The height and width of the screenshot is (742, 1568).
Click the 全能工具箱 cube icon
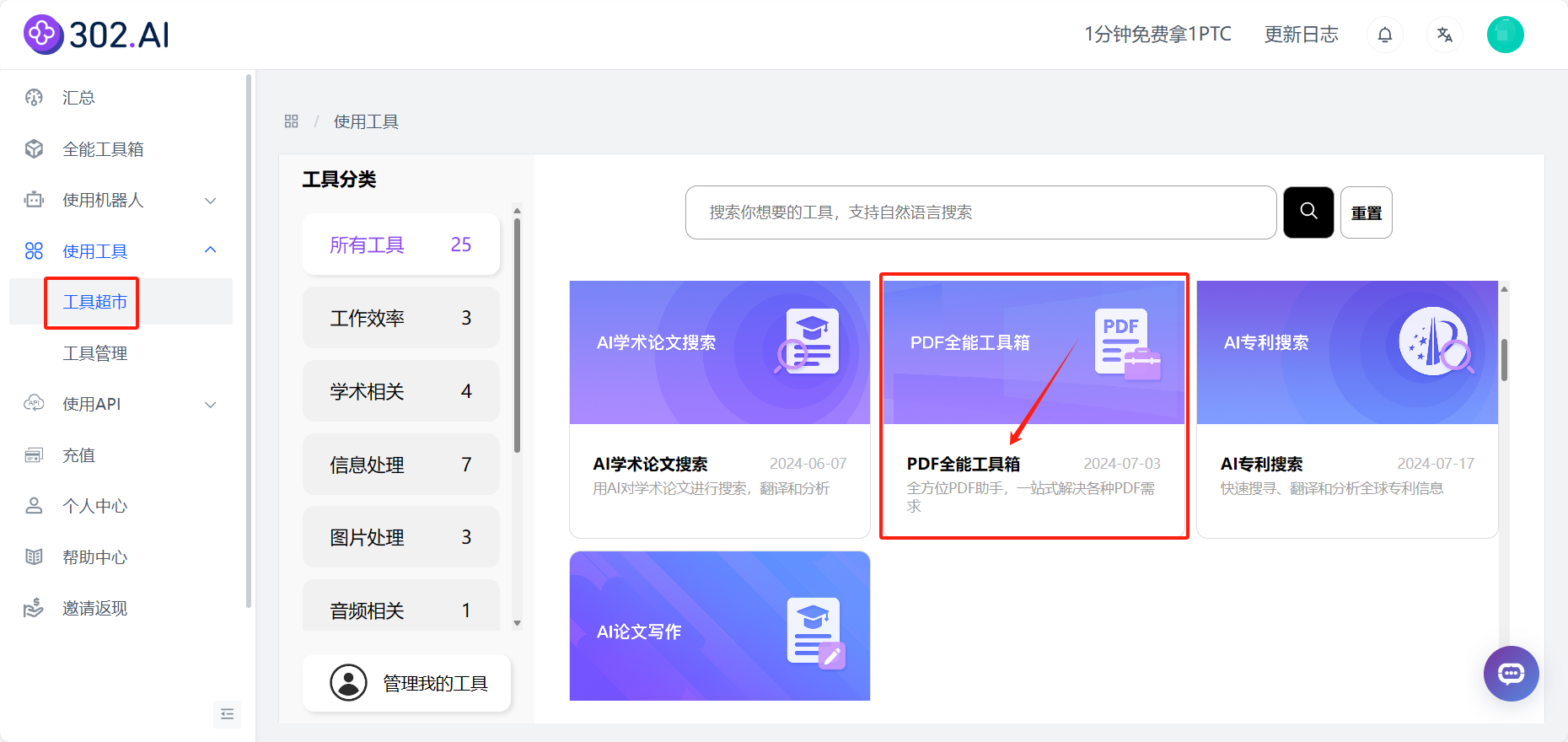click(x=34, y=149)
